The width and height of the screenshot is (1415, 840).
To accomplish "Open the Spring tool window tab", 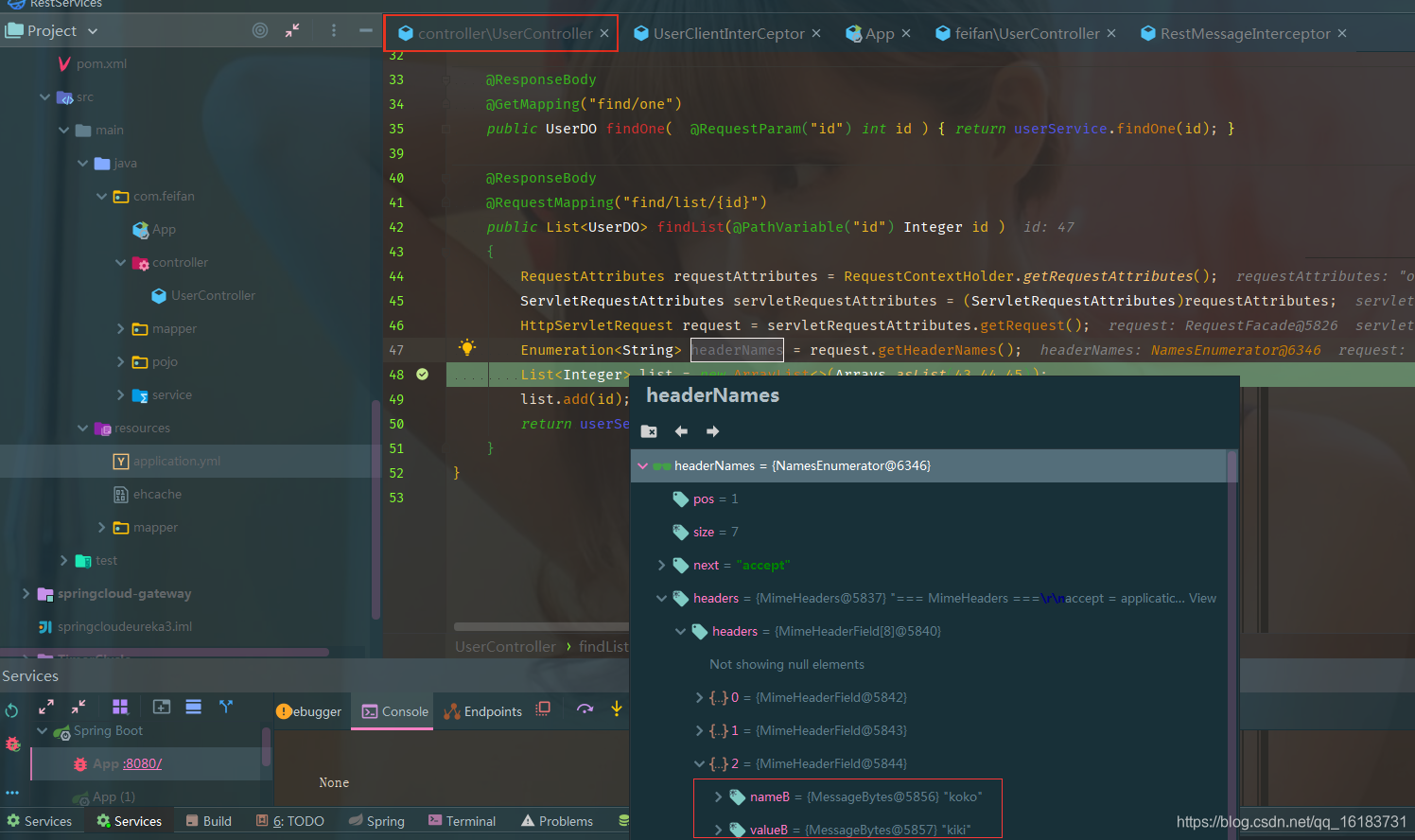I will point(376,821).
